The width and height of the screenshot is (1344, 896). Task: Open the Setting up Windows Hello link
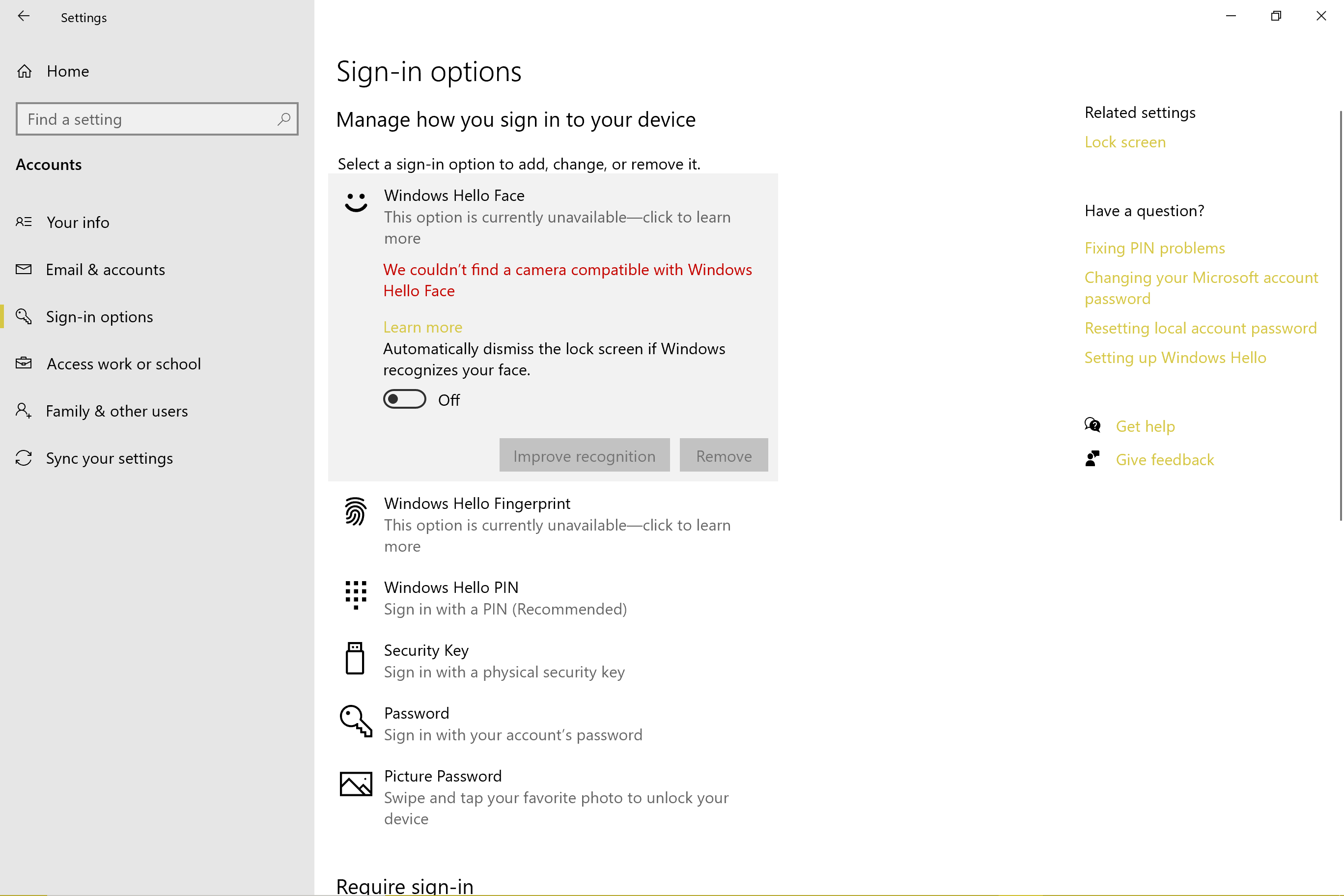[x=1175, y=357]
